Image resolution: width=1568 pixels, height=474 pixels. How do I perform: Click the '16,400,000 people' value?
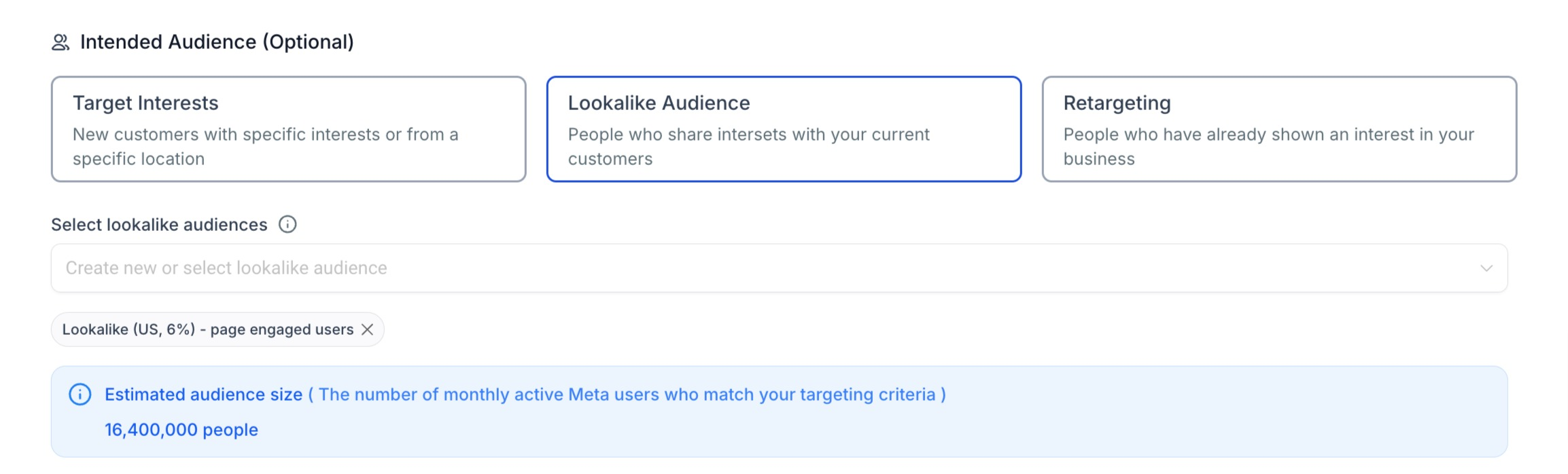(x=181, y=430)
